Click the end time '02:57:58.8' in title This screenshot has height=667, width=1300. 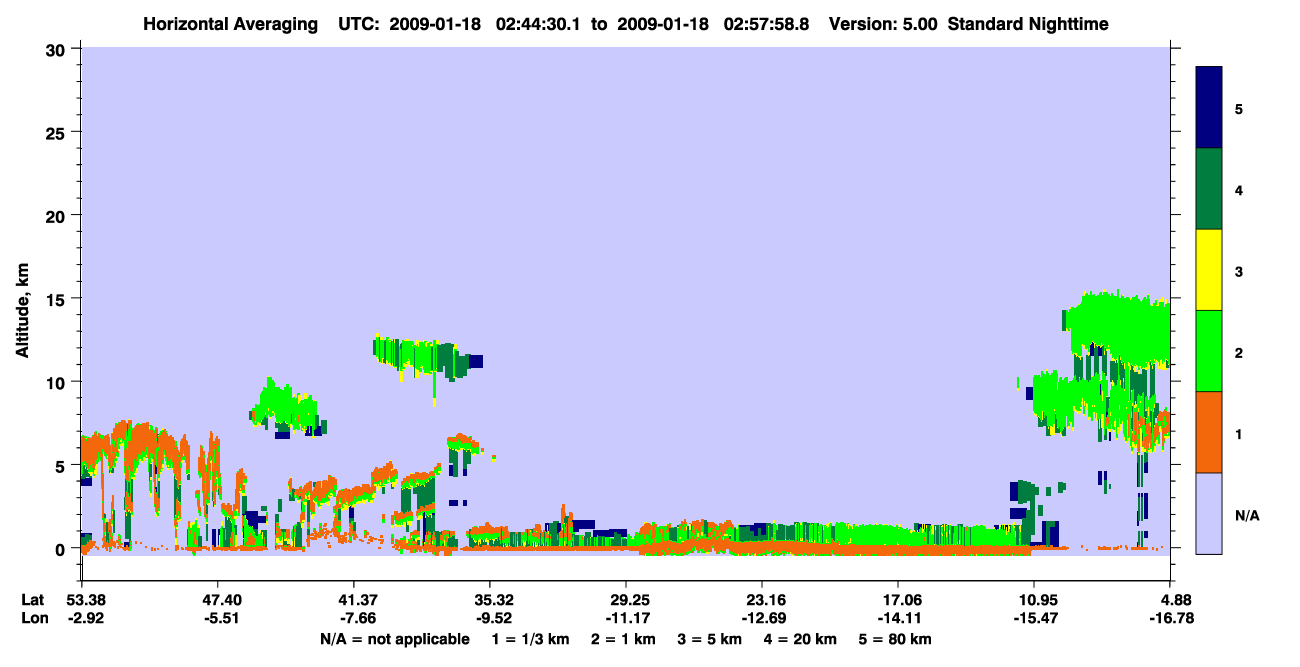click(766, 23)
